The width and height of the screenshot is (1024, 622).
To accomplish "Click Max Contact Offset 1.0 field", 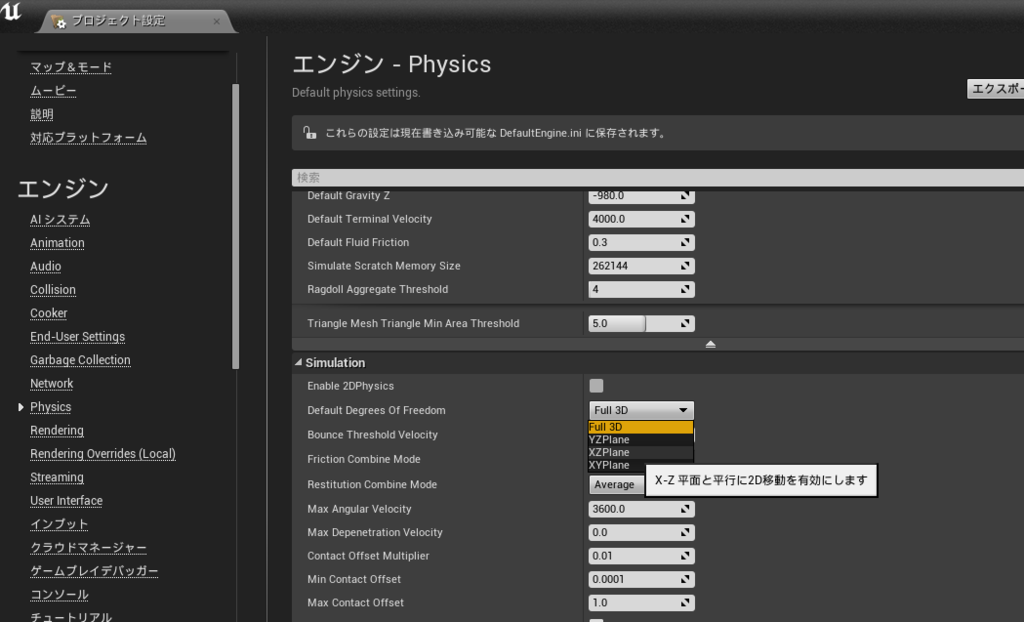I will pyautogui.click(x=641, y=603).
